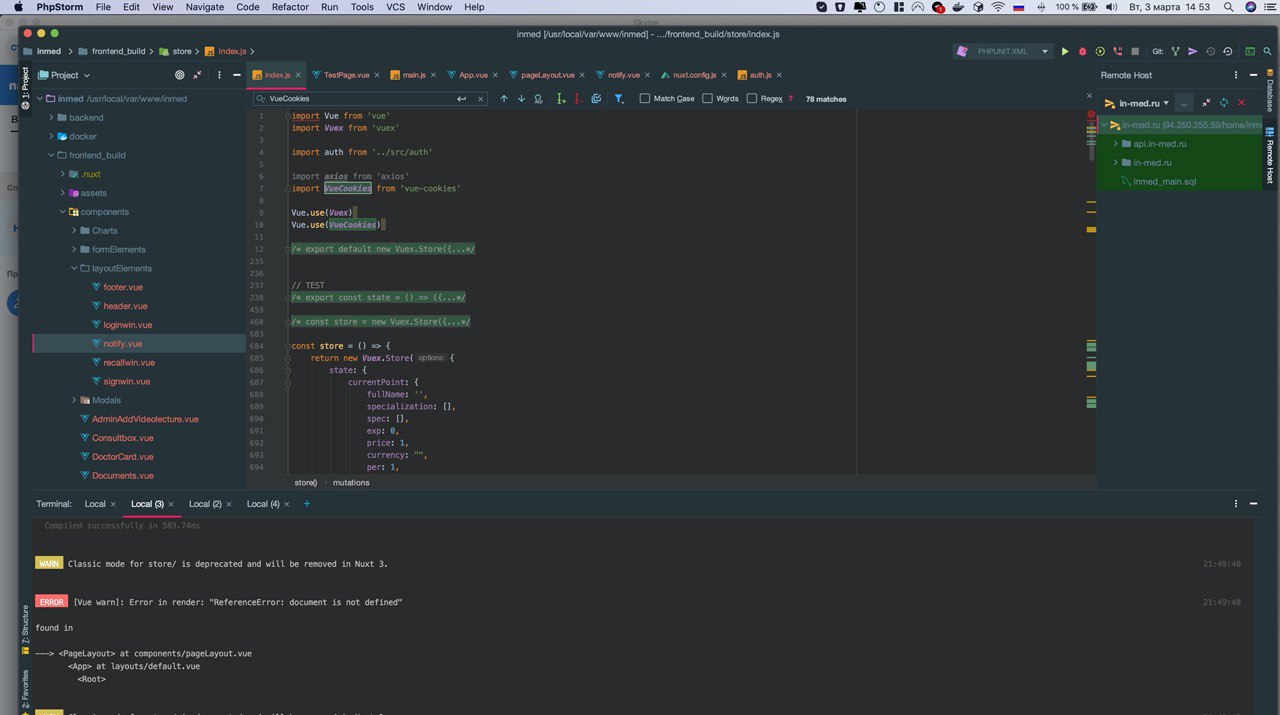Hide the Project panel with minus icon

click(x=236, y=75)
